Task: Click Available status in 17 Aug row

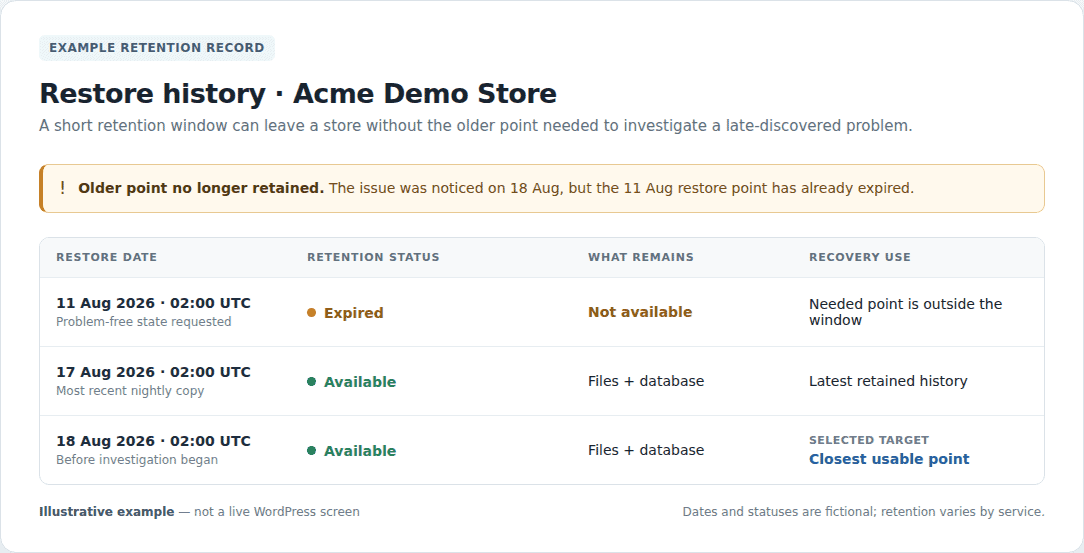Action: click(360, 382)
